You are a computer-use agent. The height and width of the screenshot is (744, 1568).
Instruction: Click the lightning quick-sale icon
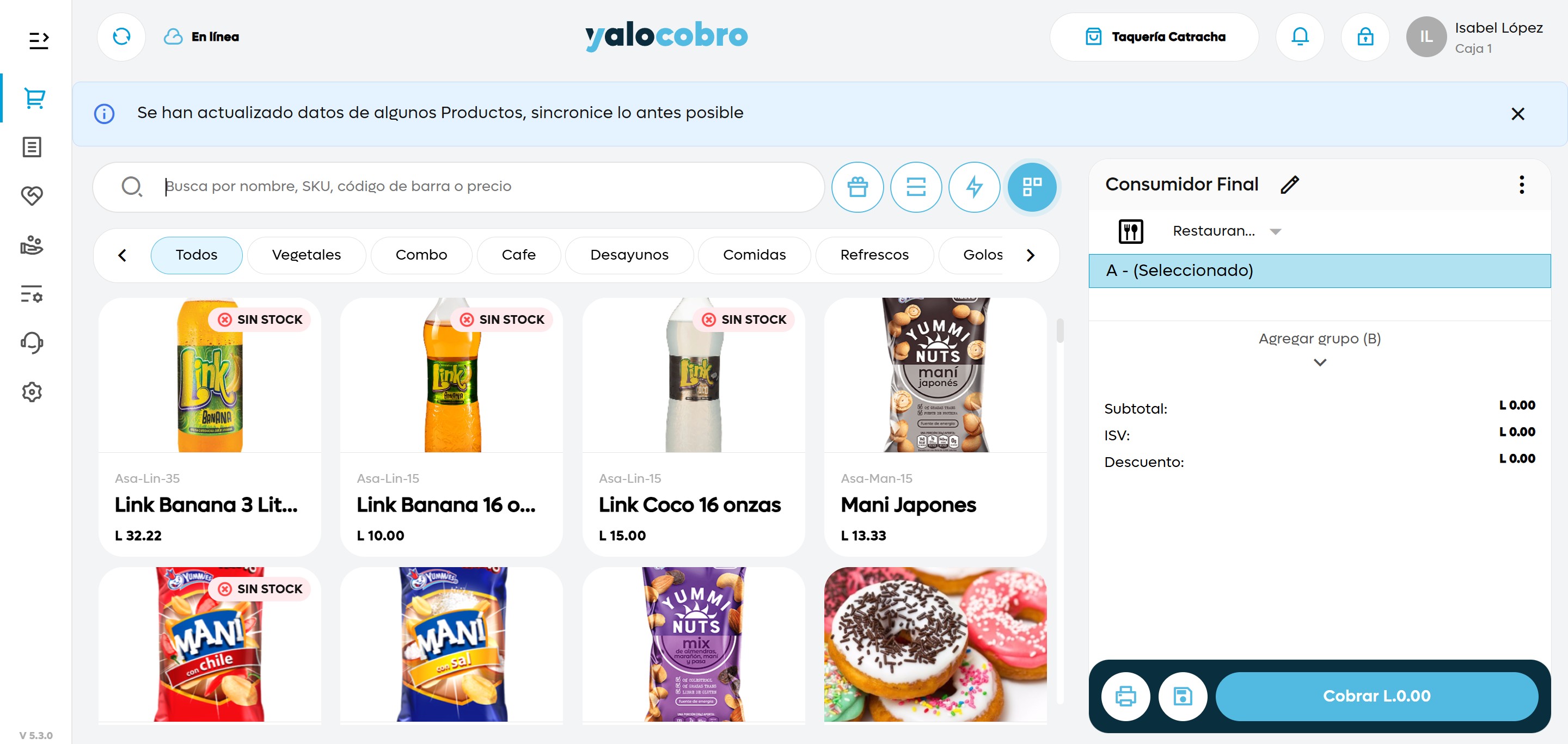(x=974, y=187)
